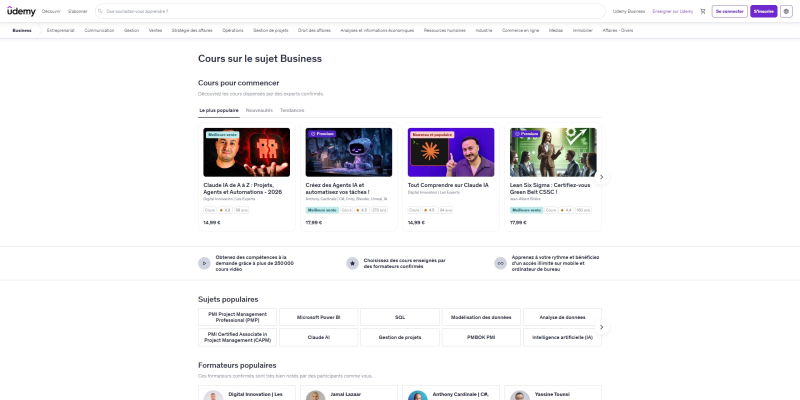Click the play icon beside video courses text
The height and width of the screenshot is (400, 800).
pos(204,263)
